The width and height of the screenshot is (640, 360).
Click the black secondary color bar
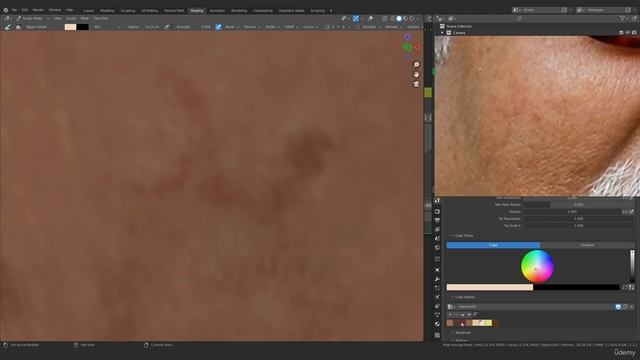[x=576, y=287]
